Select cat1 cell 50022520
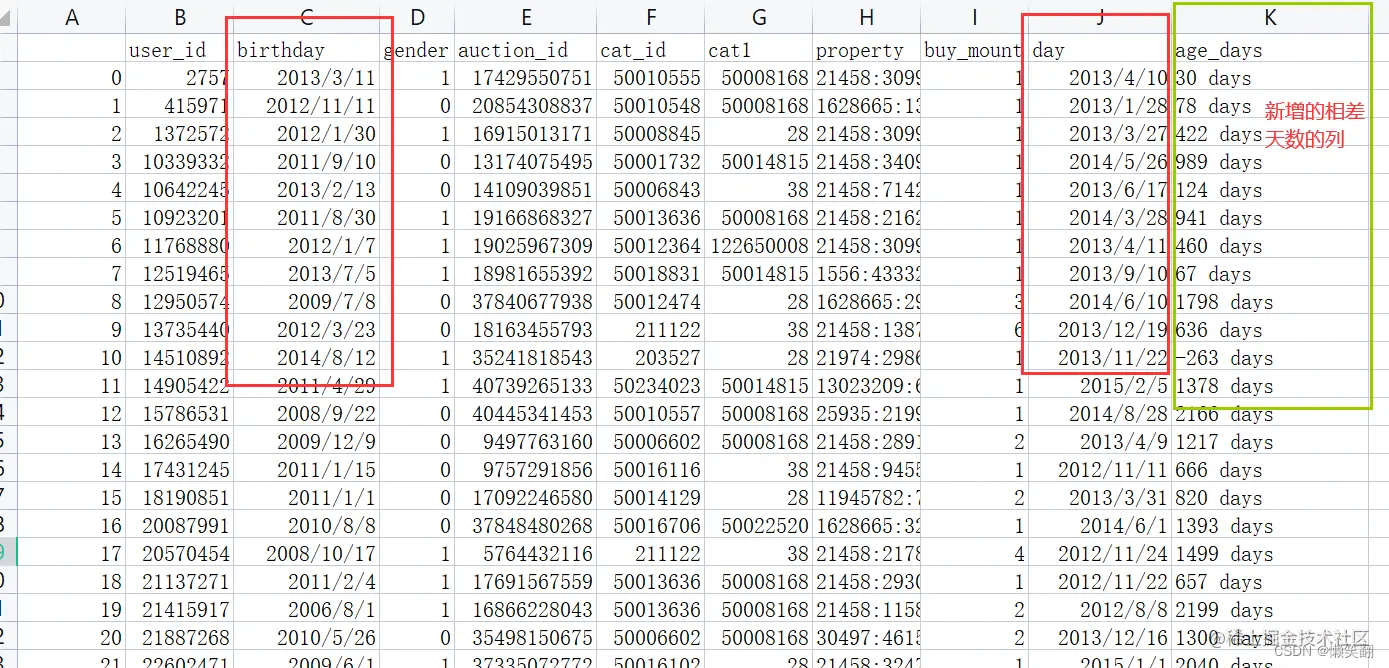The width and height of the screenshot is (1389, 668). point(758,526)
